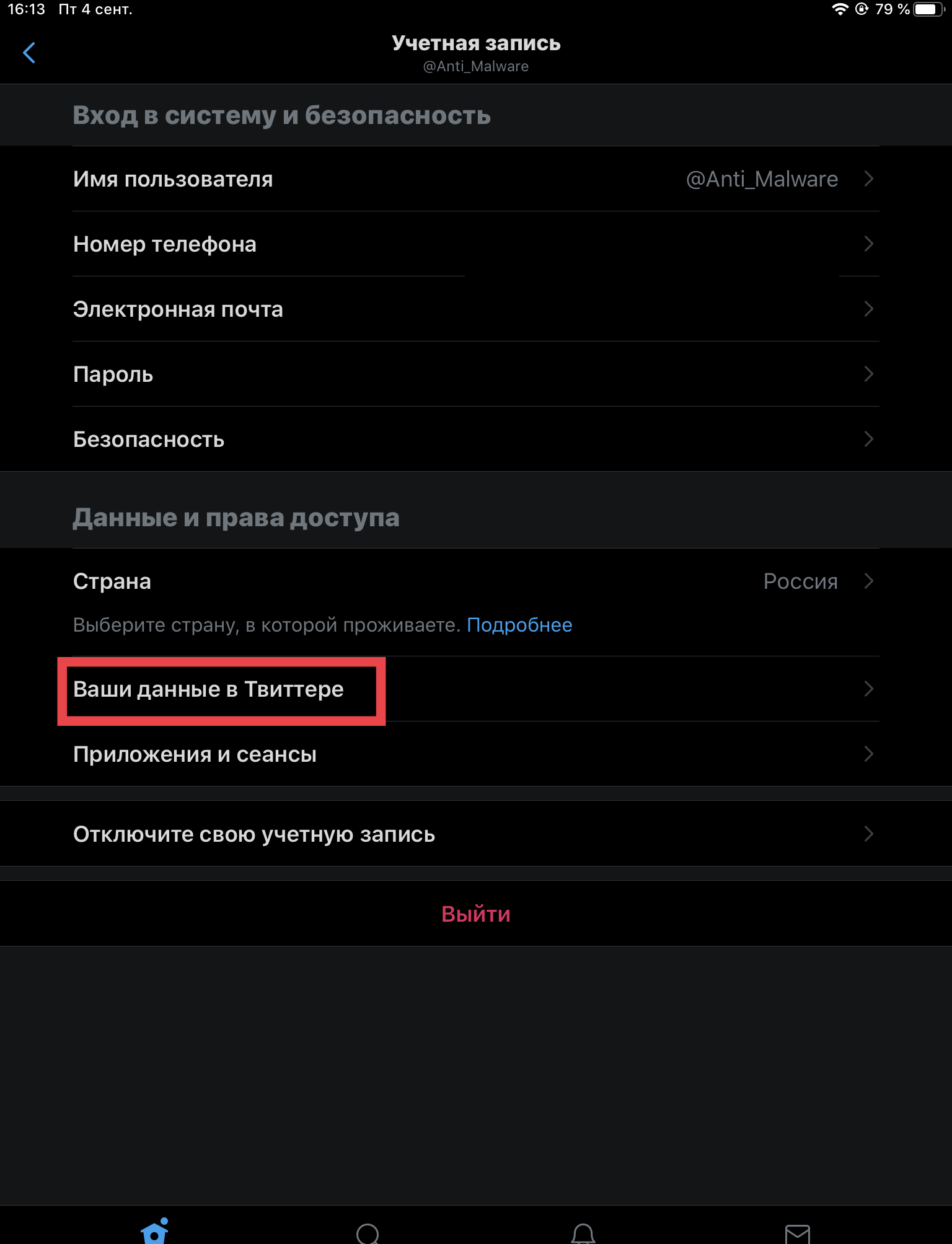Tap the battery indicator icon

click(928, 9)
